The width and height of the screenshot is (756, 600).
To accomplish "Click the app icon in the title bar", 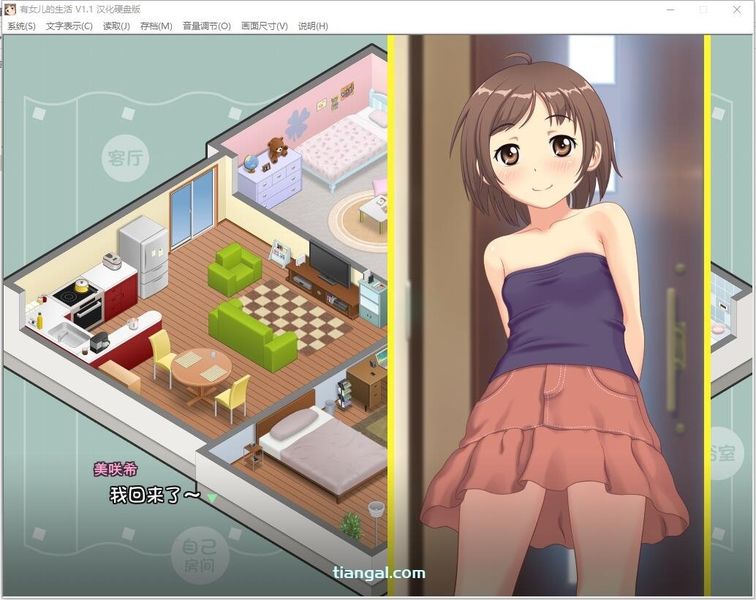I will click(10, 8).
